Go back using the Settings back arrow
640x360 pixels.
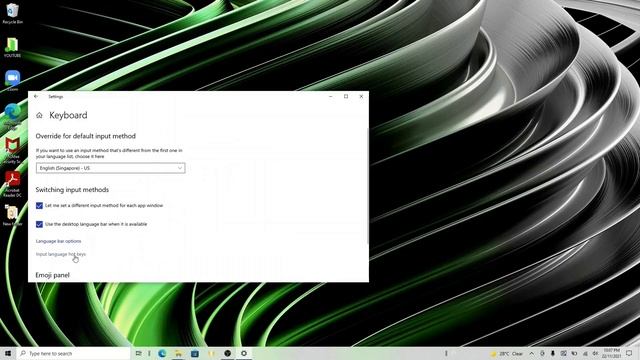tap(36, 96)
